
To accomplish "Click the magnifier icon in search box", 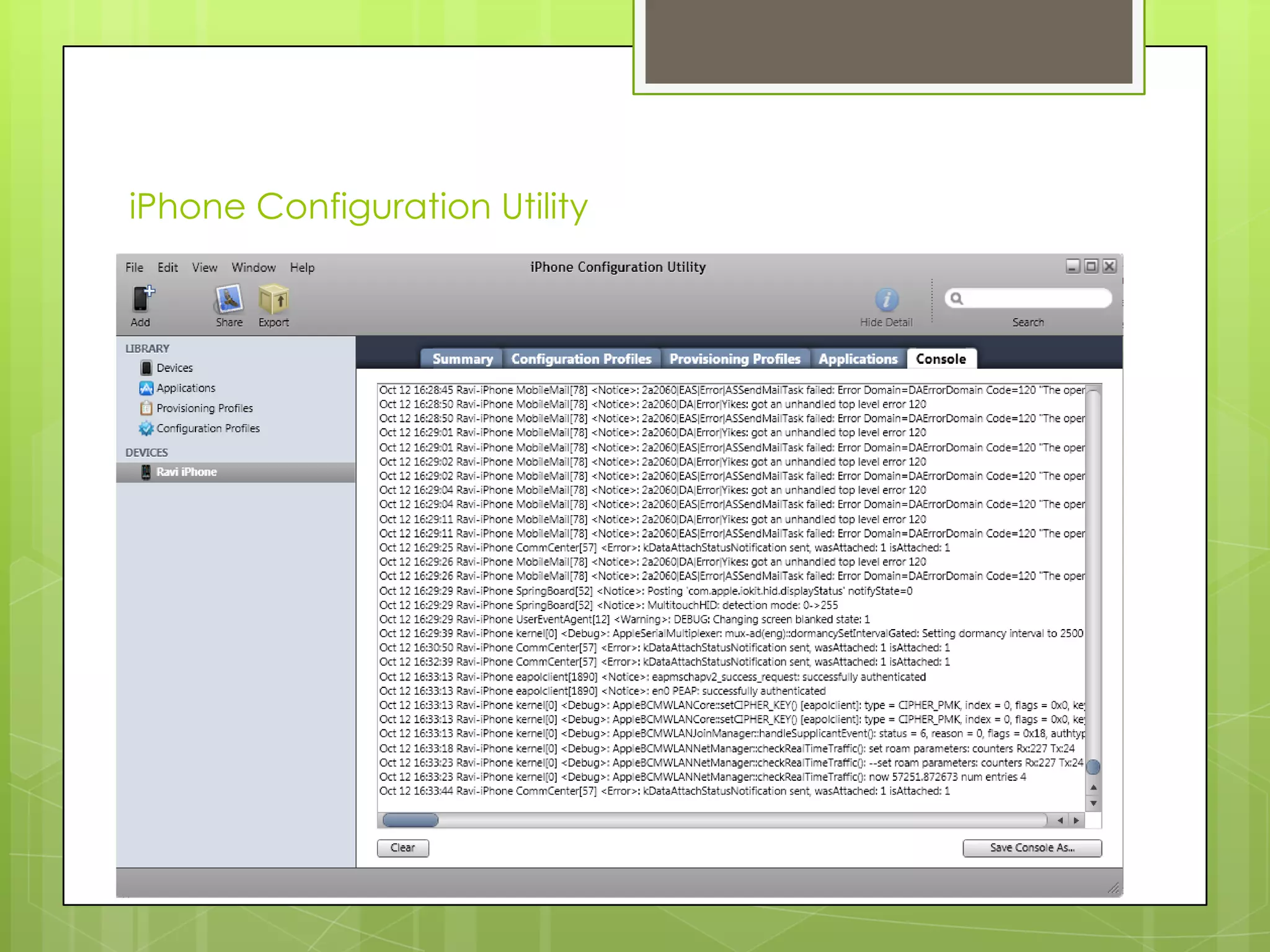I will [x=957, y=299].
